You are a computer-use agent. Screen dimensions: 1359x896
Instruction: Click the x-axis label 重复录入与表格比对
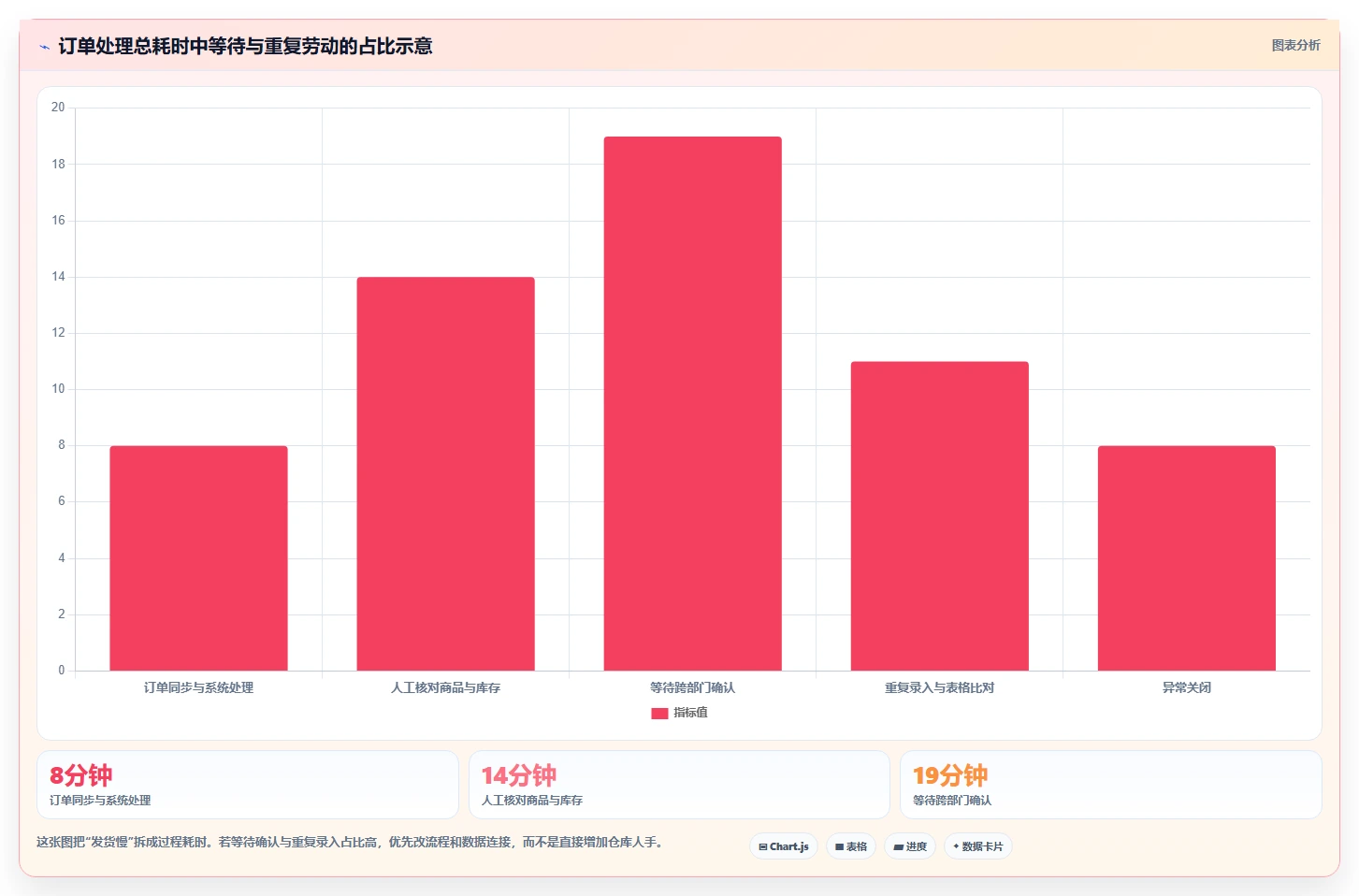(x=939, y=687)
